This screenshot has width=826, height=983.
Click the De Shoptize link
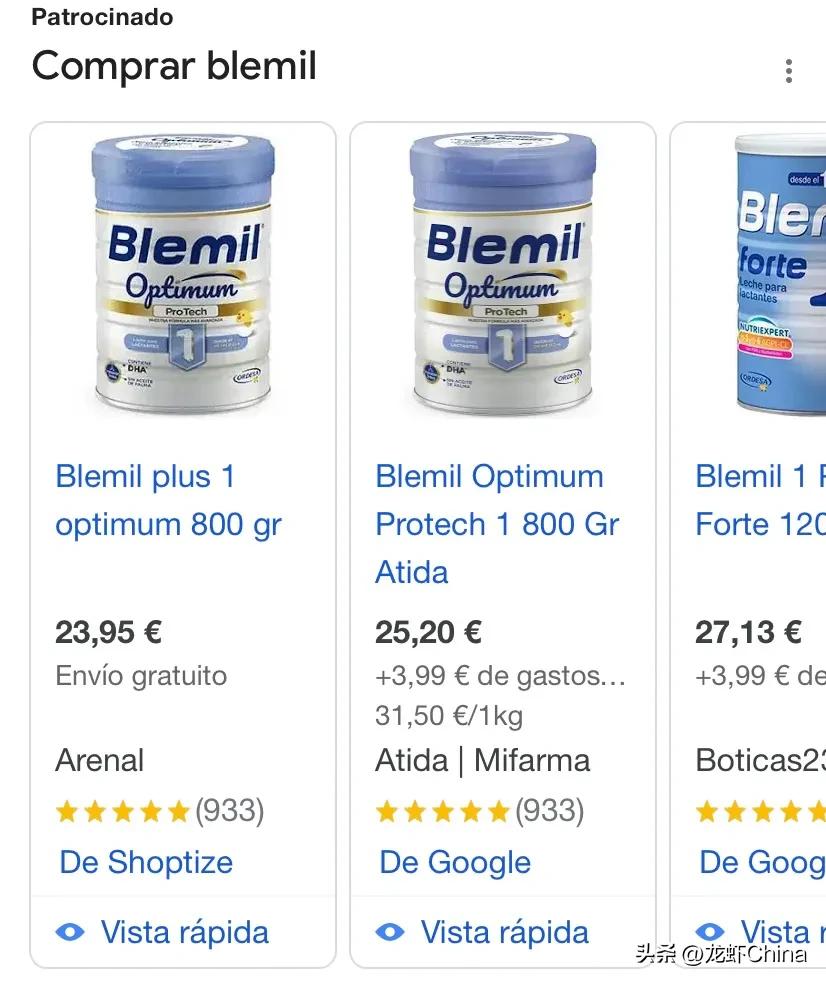pyautogui.click(x=146, y=862)
